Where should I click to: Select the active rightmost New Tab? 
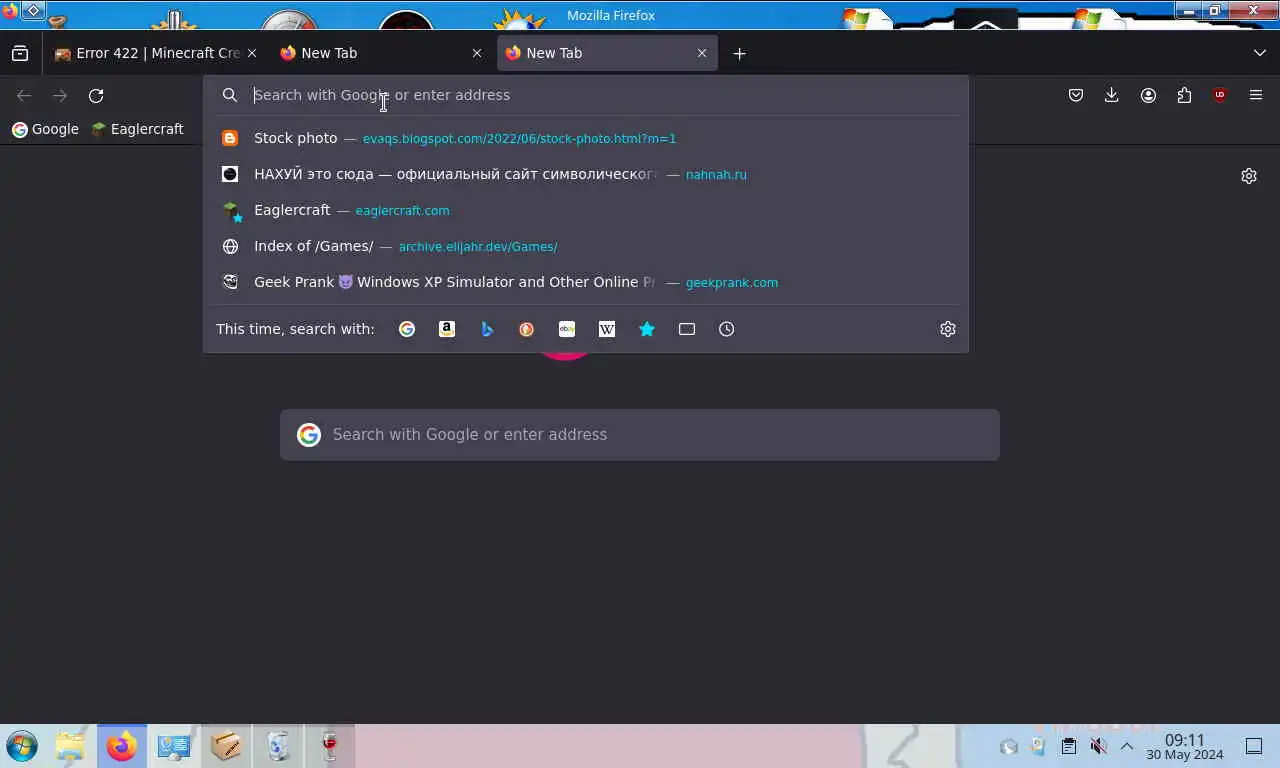coord(607,53)
